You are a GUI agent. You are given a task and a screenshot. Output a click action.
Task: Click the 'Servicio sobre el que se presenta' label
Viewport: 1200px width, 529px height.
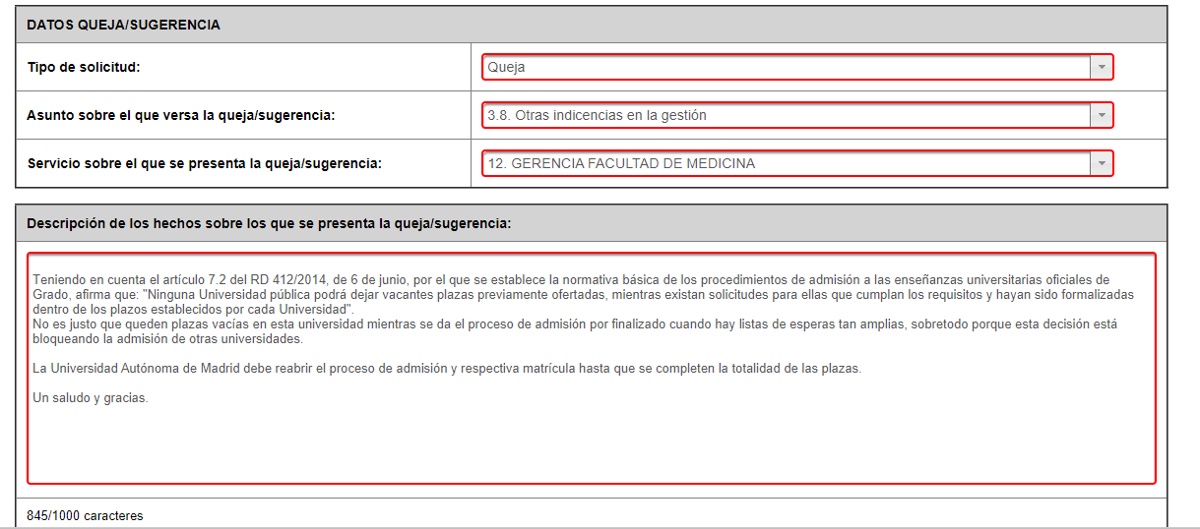coord(204,163)
